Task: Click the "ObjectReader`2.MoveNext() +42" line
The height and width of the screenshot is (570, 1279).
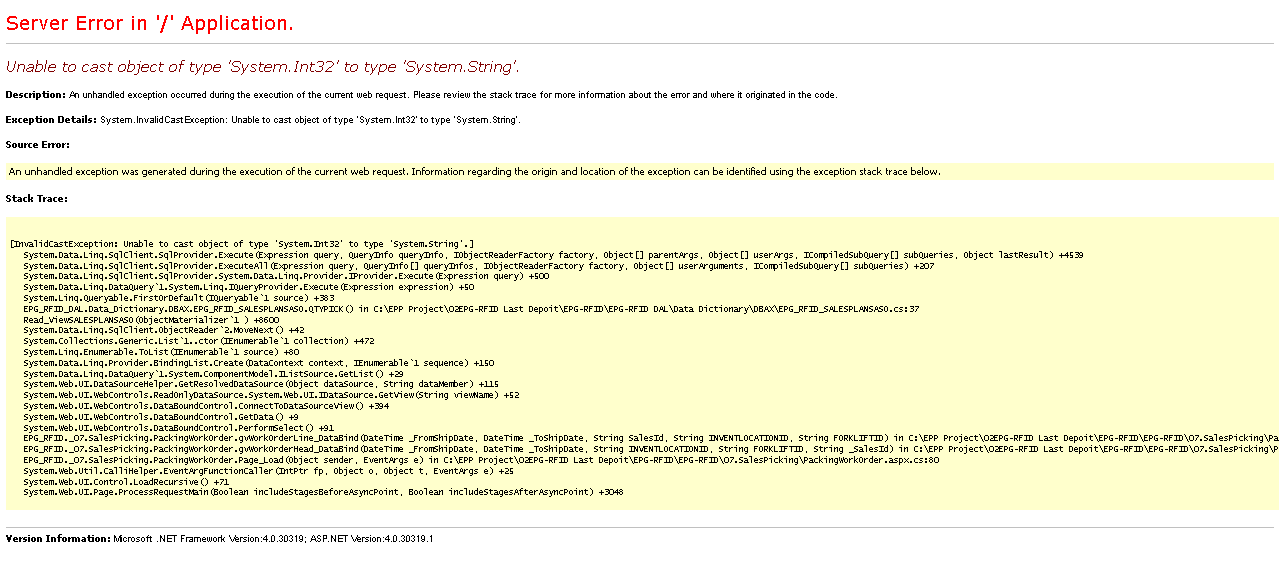Action: tap(164, 331)
